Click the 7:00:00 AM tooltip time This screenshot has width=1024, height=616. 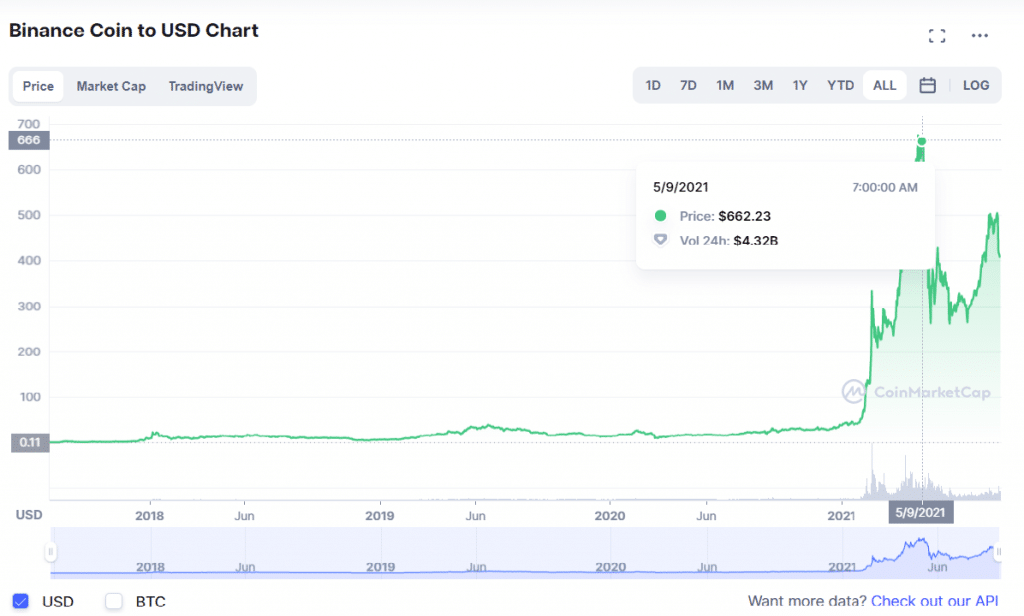pos(884,187)
